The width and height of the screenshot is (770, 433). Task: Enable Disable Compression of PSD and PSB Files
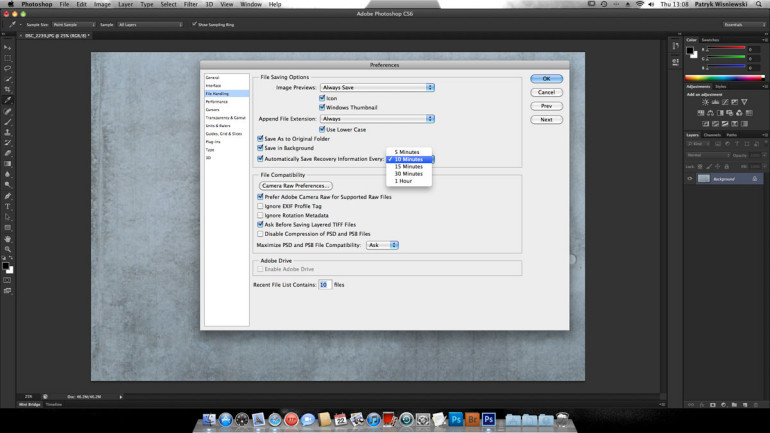260,234
